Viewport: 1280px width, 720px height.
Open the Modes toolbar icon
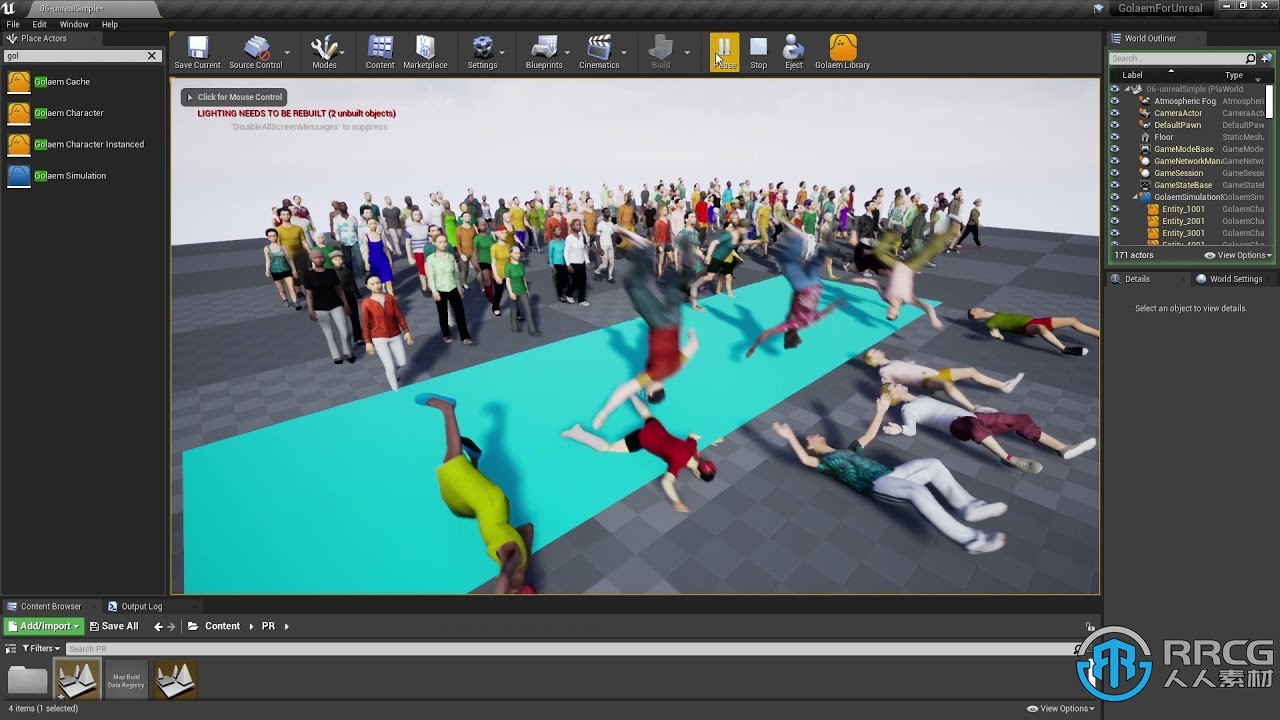(x=324, y=52)
